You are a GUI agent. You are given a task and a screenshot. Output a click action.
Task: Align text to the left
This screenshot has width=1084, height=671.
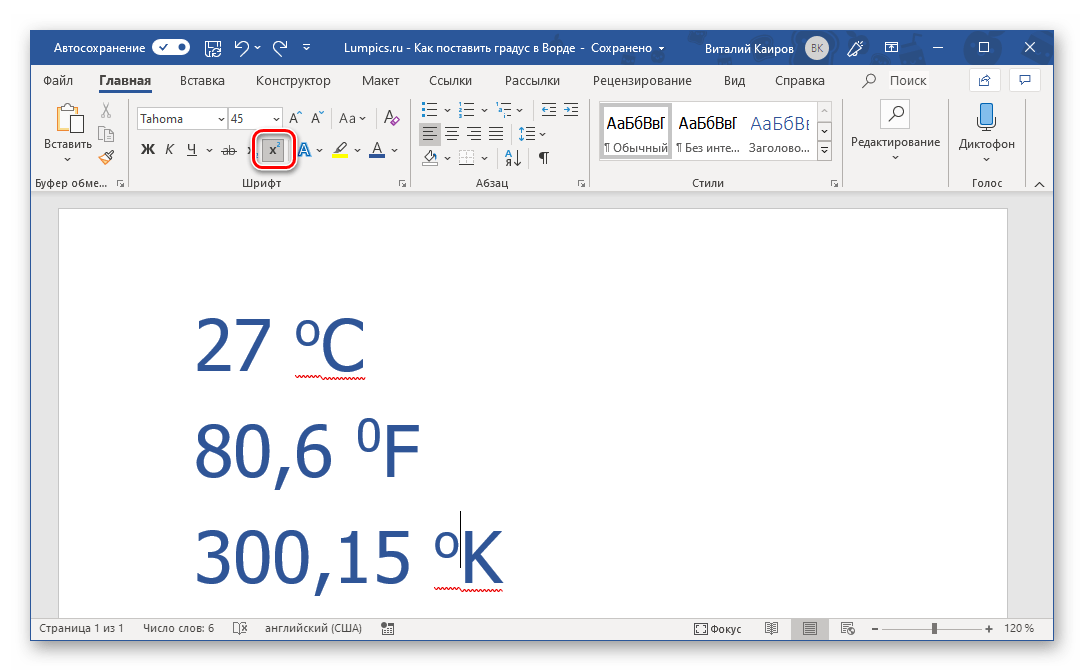(x=429, y=133)
